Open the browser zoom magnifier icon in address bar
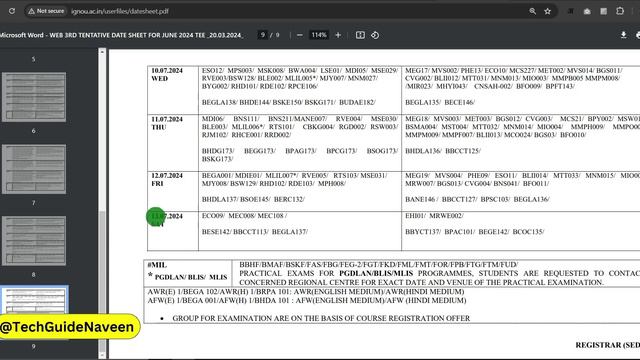Image resolution: width=640 pixels, height=360 pixels. [532, 11]
